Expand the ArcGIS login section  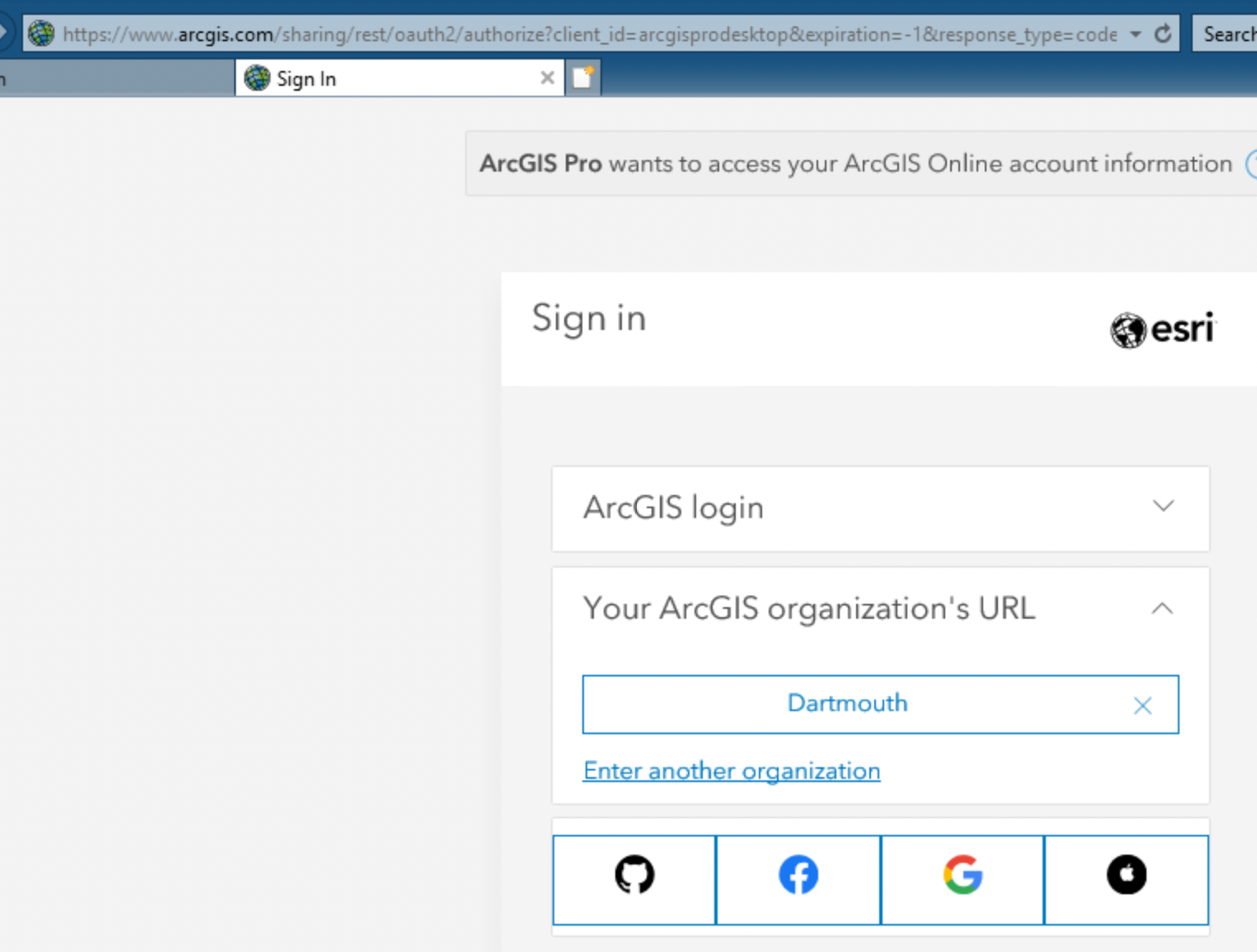[x=881, y=508]
